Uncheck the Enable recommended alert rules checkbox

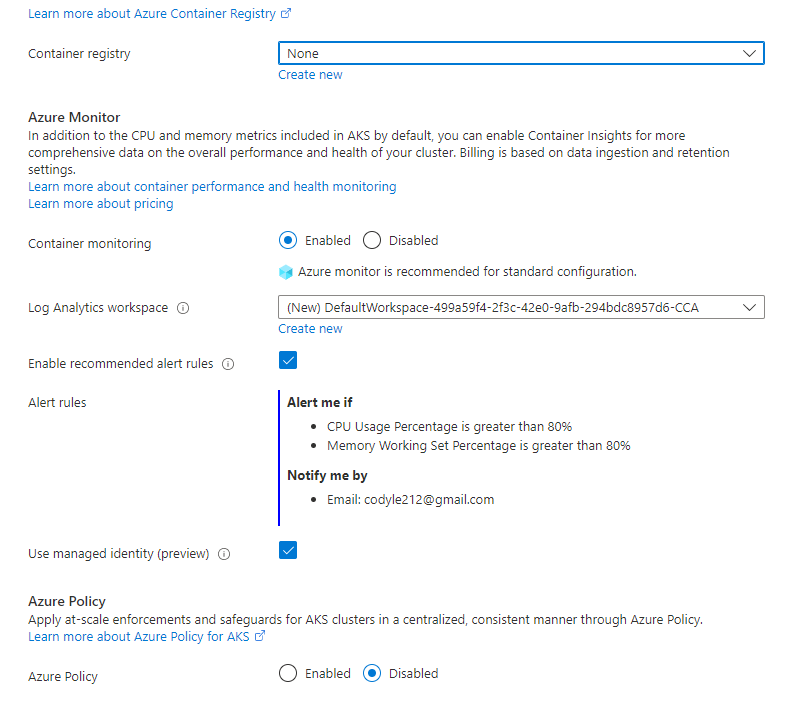click(288, 360)
